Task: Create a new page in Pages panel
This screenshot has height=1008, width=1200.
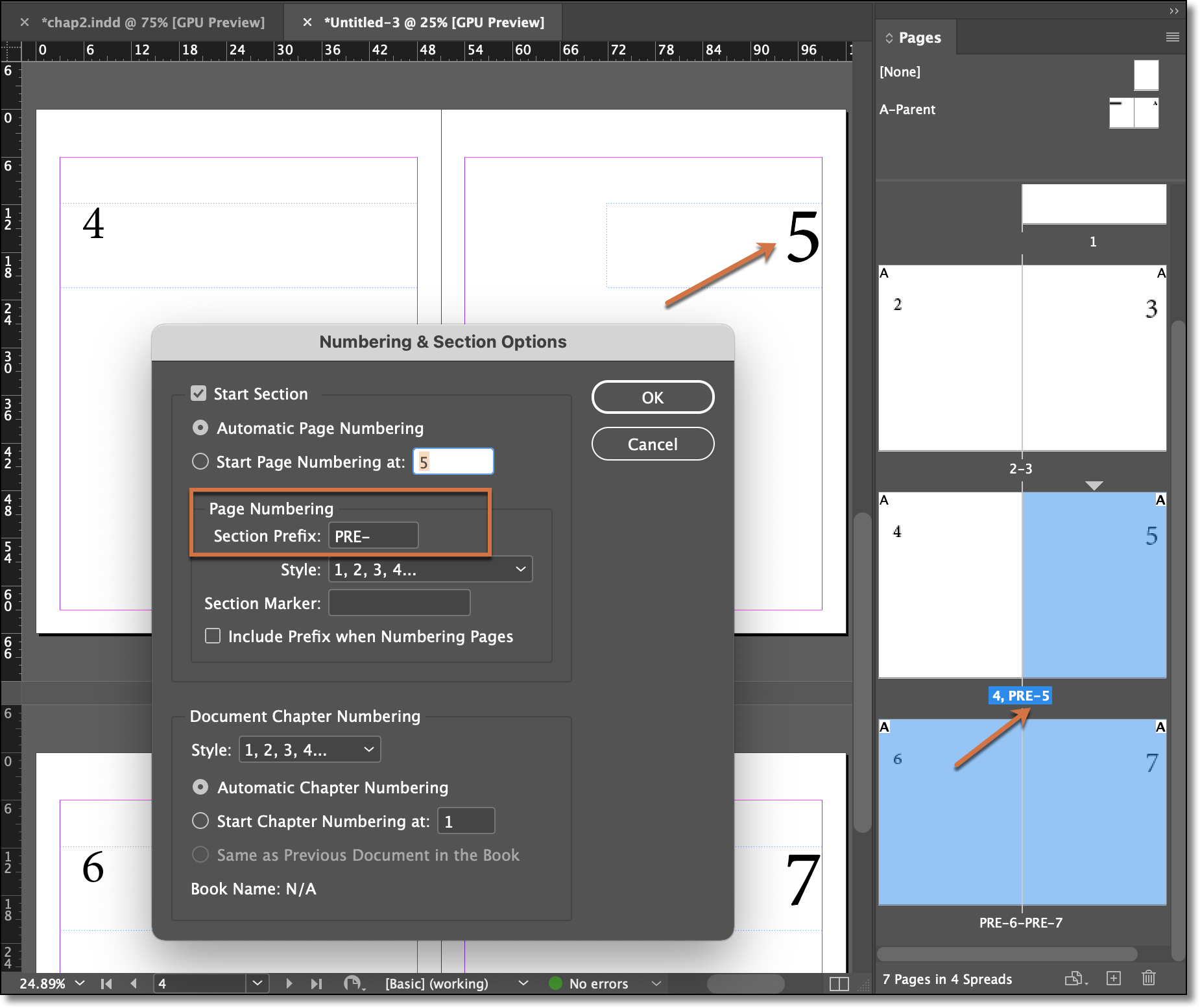Action: (1114, 979)
